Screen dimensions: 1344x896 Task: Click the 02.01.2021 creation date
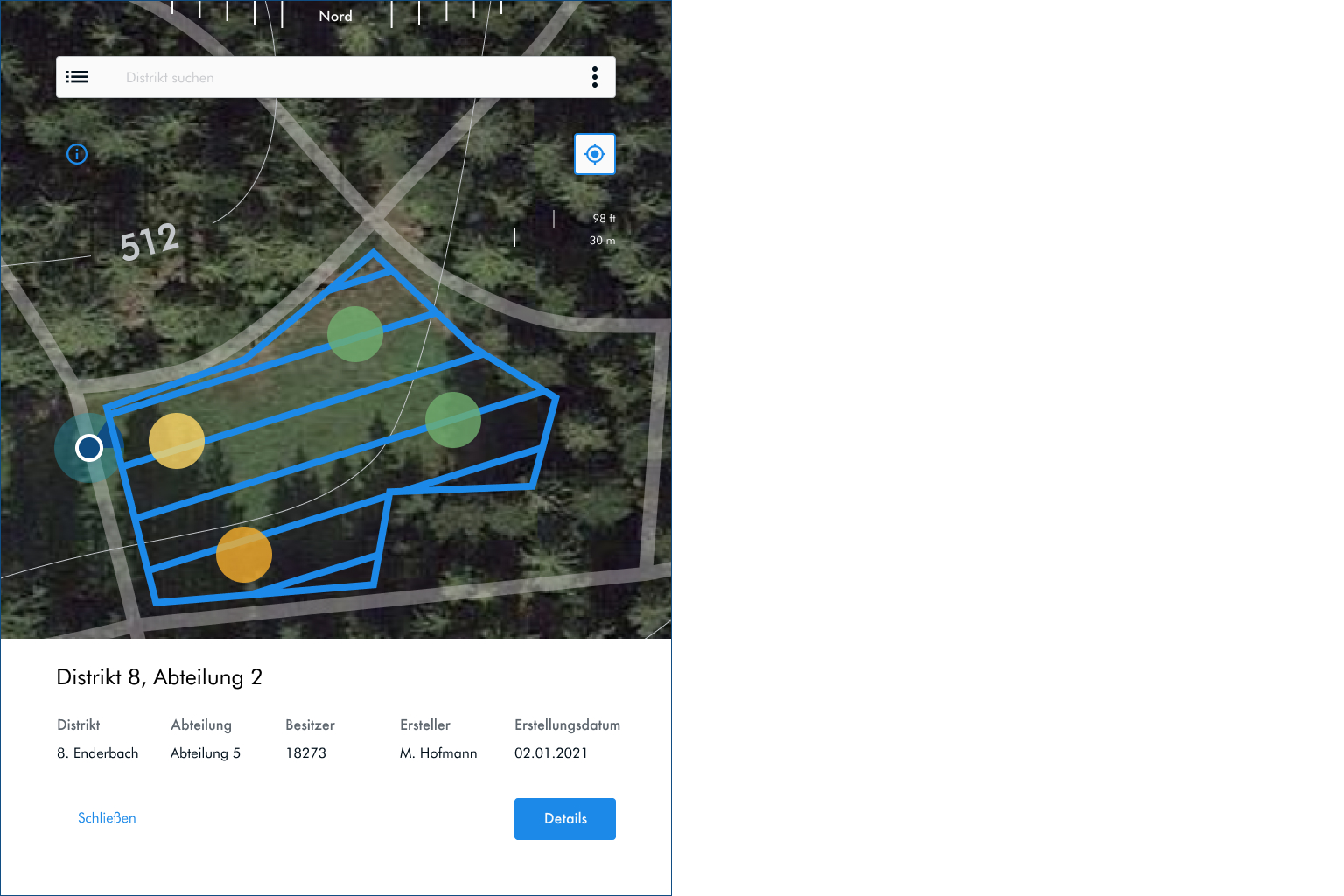(x=551, y=753)
